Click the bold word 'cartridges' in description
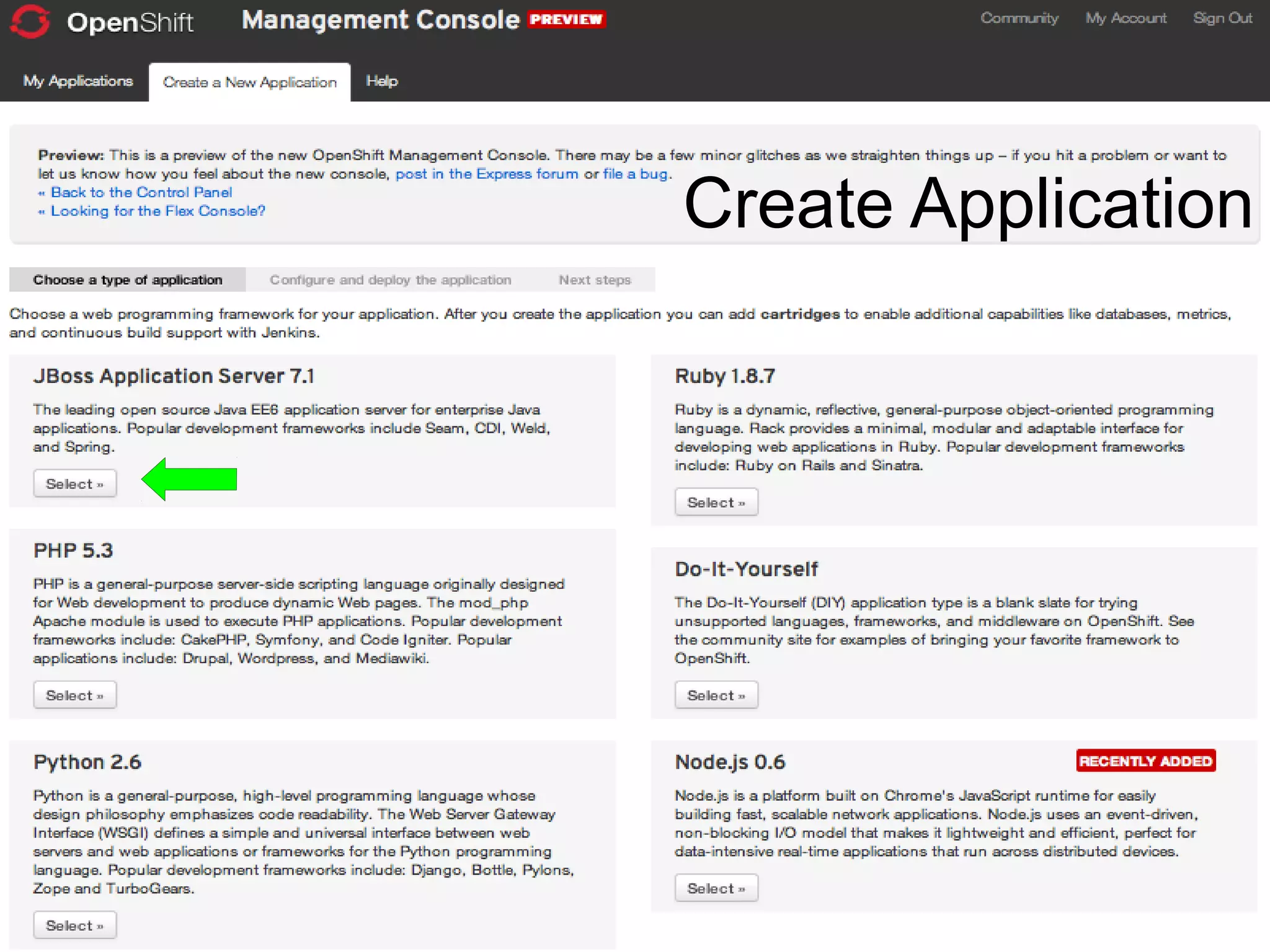This screenshot has height=952, width=1270. [800, 314]
